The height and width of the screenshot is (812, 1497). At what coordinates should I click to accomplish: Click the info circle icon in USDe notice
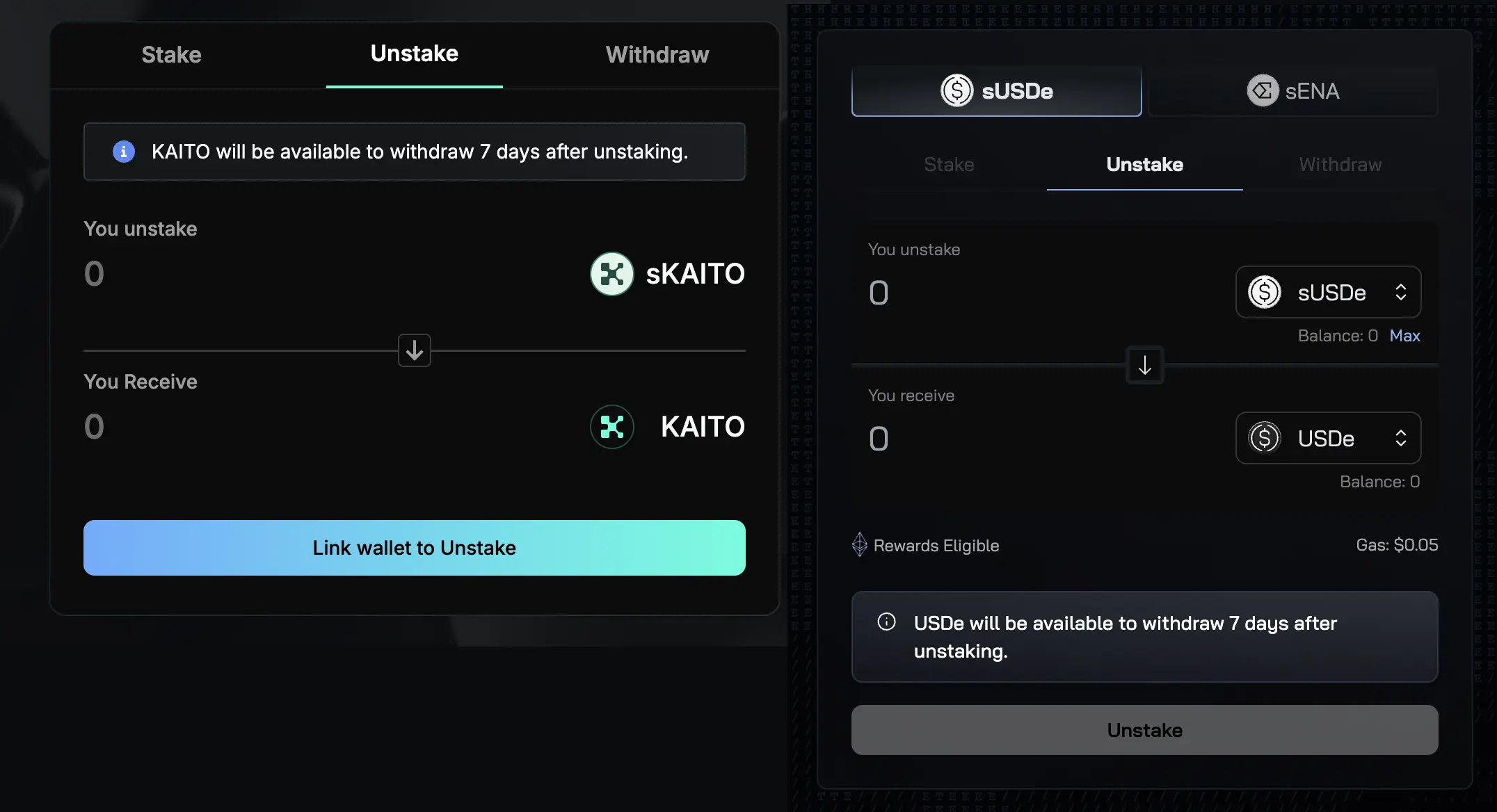(886, 622)
